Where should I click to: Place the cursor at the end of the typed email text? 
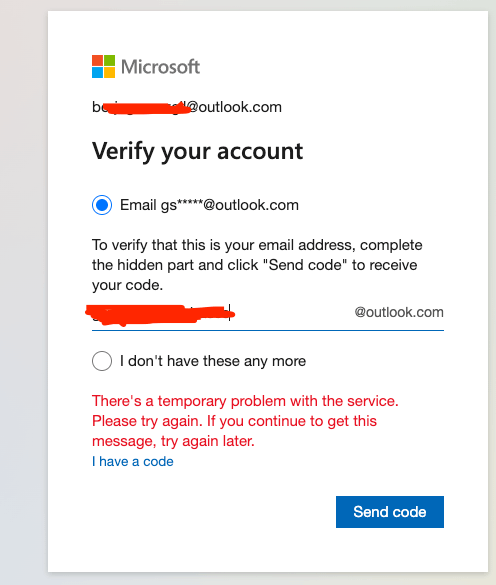click(230, 312)
